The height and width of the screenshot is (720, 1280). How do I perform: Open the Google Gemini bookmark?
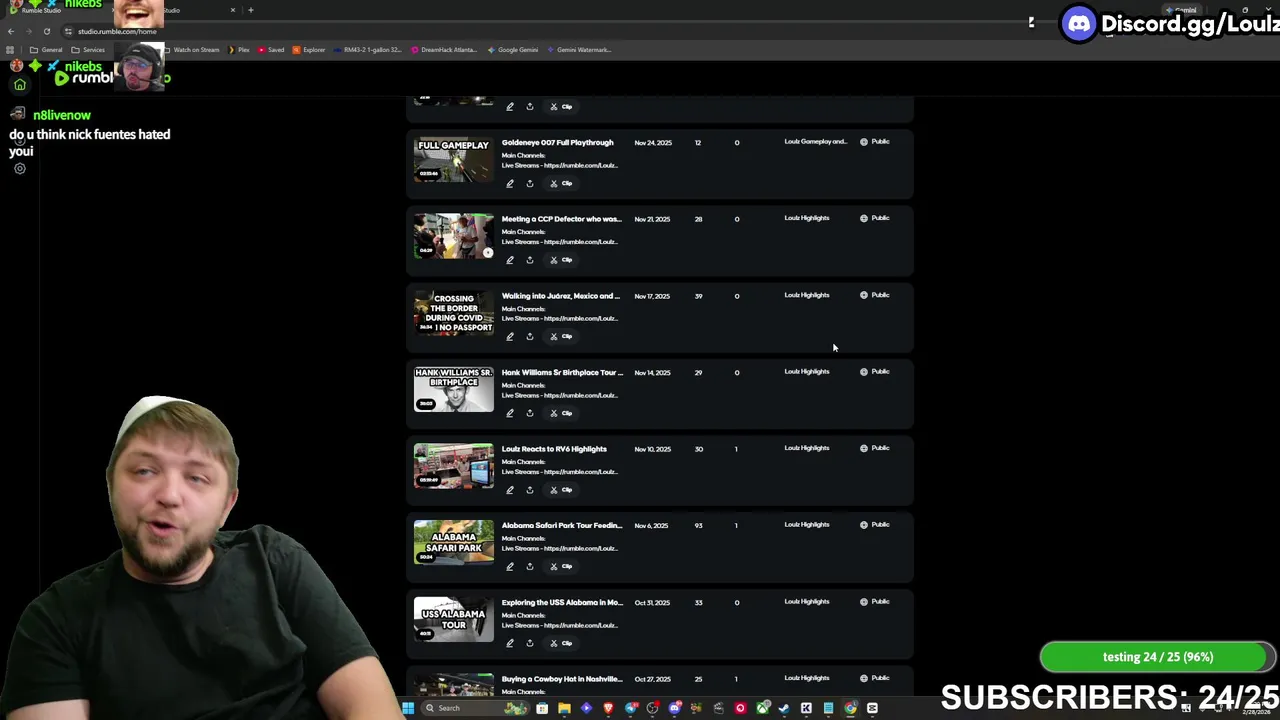[513, 50]
